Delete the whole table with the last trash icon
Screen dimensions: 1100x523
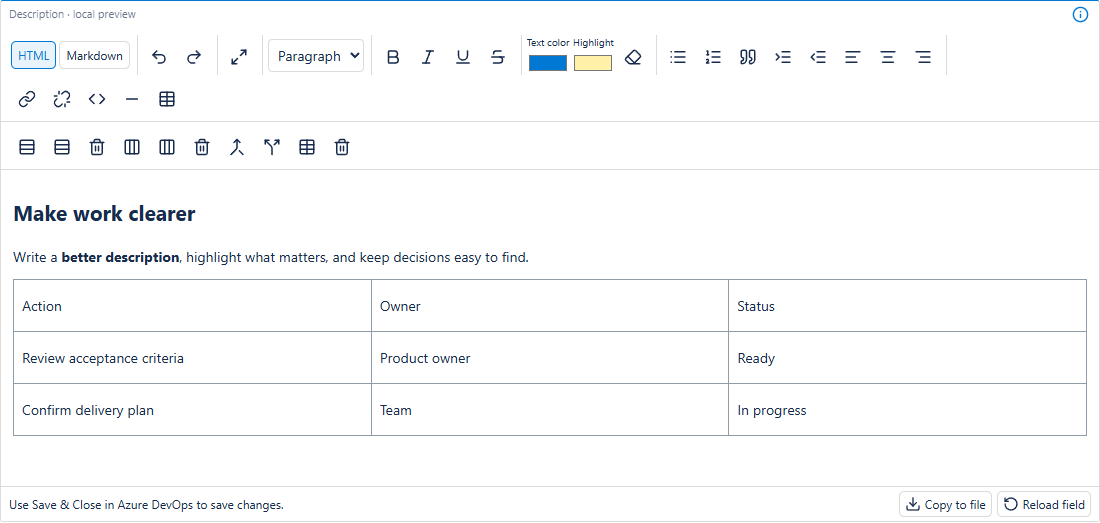coord(342,147)
